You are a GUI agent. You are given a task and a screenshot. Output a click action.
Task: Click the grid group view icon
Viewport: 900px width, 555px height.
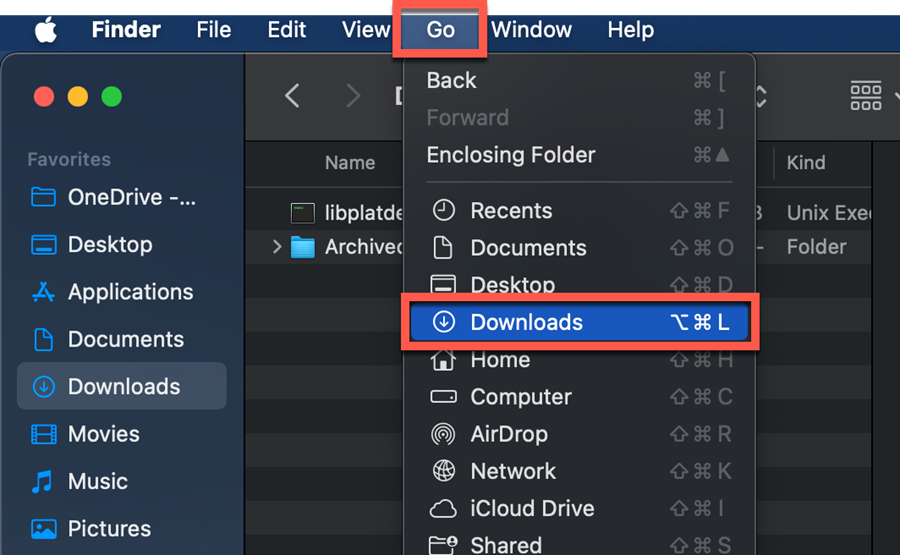(866, 95)
